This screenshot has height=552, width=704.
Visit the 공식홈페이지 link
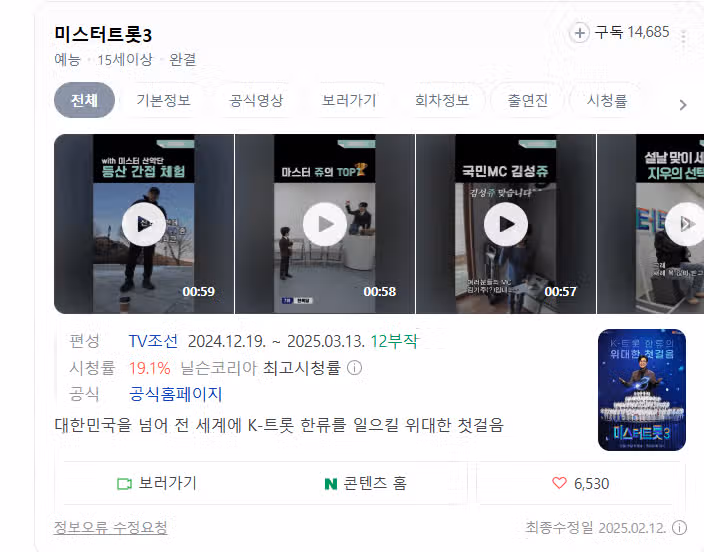[x=176, y=394]
